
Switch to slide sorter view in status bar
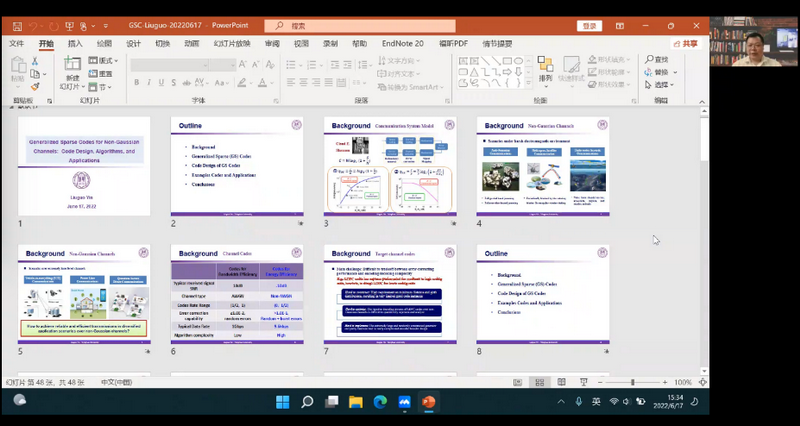(541, 382)
